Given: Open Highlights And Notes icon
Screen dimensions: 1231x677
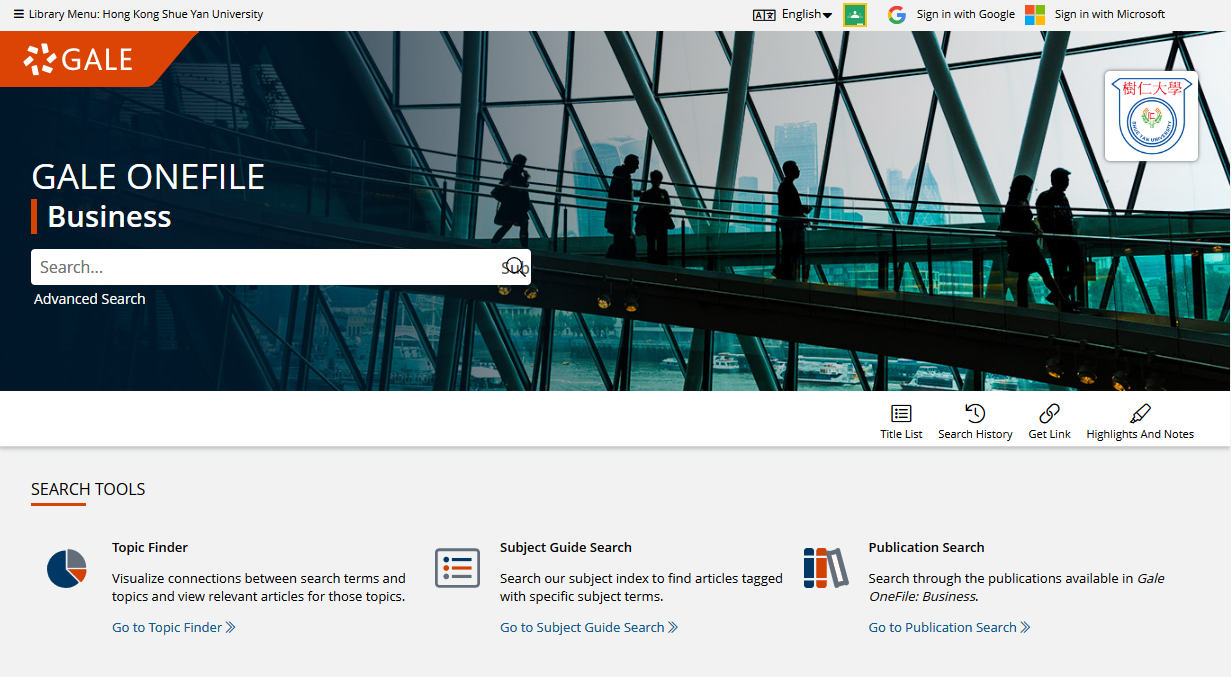Looking at the screenshot, I should [1140, 414].
